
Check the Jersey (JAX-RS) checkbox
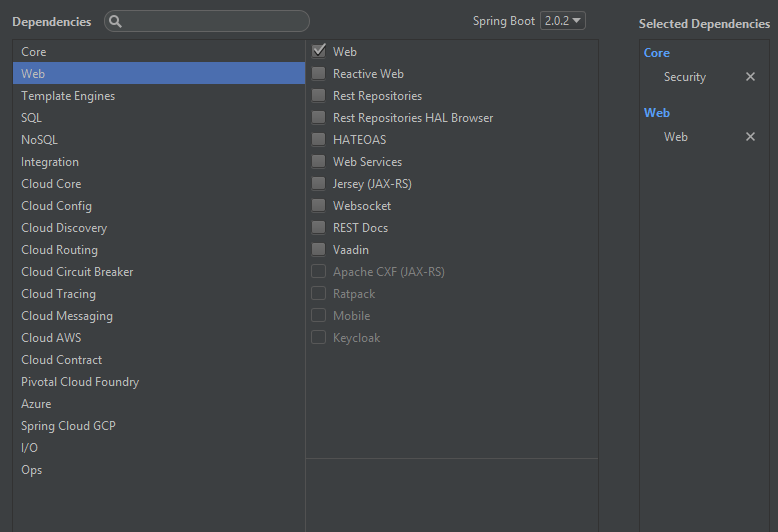click(x=319, y=183)
